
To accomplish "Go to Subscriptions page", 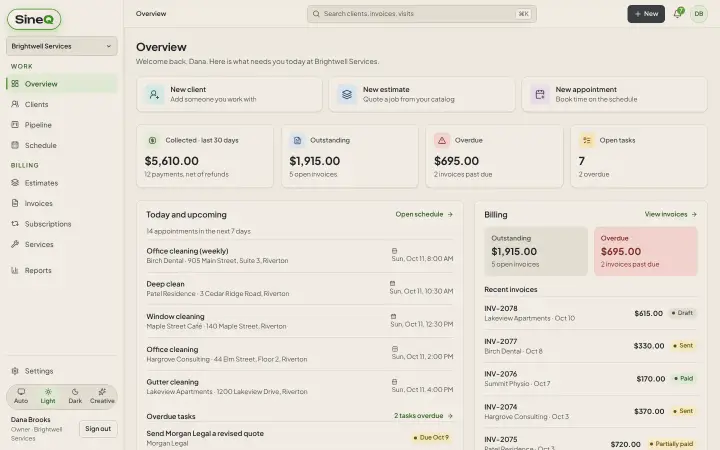I will (62, 224).
